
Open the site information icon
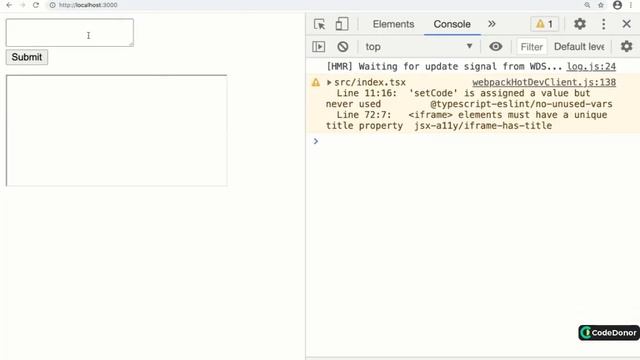(53, 5)
